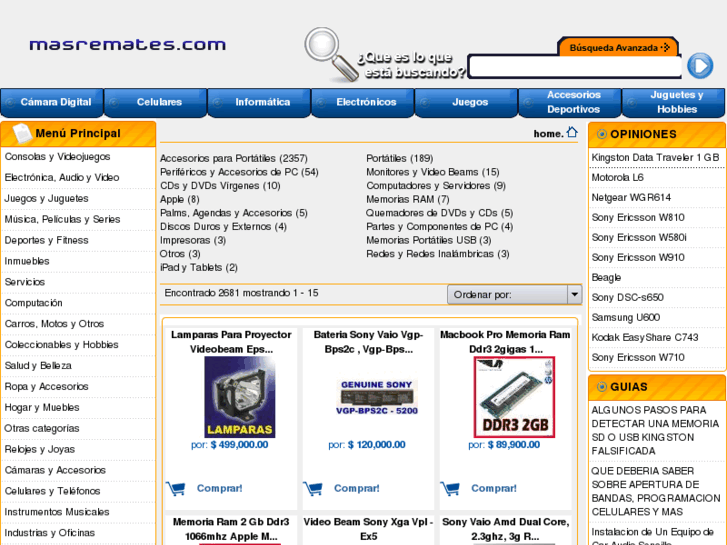Open Kingston falsificada memory guide
This screenshot has width=727, height=545.
point(655,430)
